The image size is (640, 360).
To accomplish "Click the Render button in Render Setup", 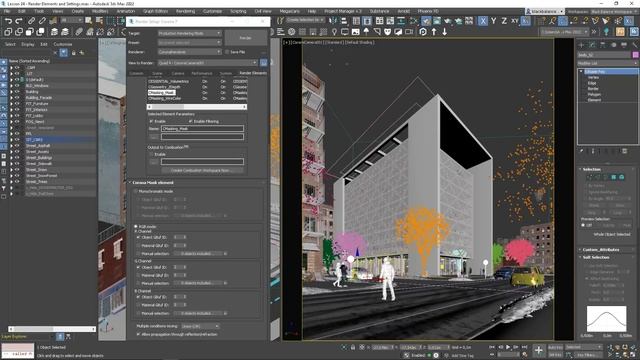I will click(245, 38).
